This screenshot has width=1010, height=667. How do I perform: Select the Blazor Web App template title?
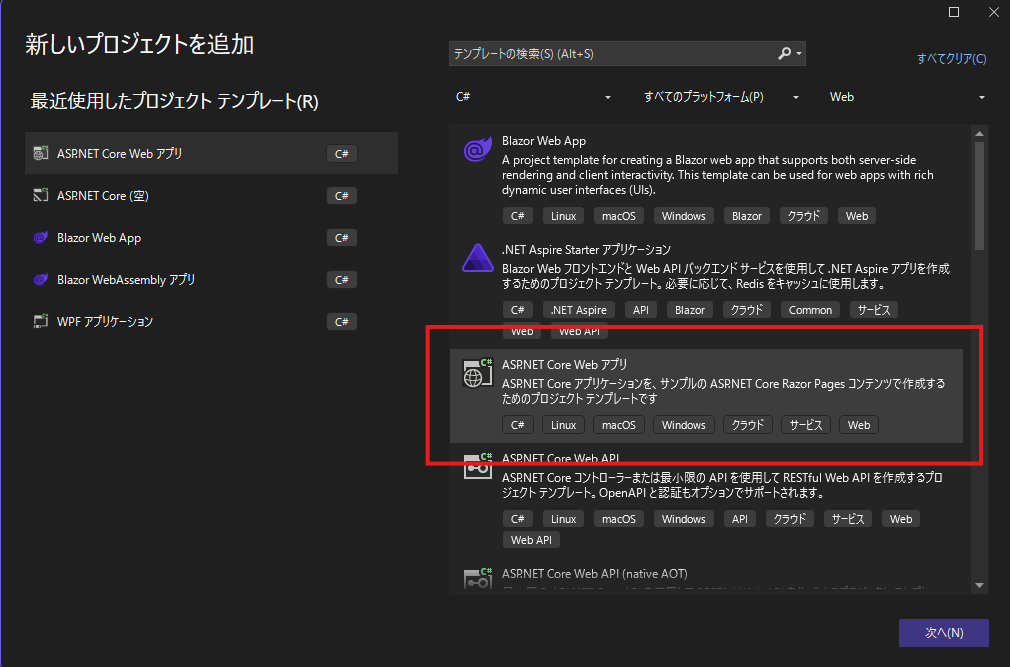pos(544,141)
